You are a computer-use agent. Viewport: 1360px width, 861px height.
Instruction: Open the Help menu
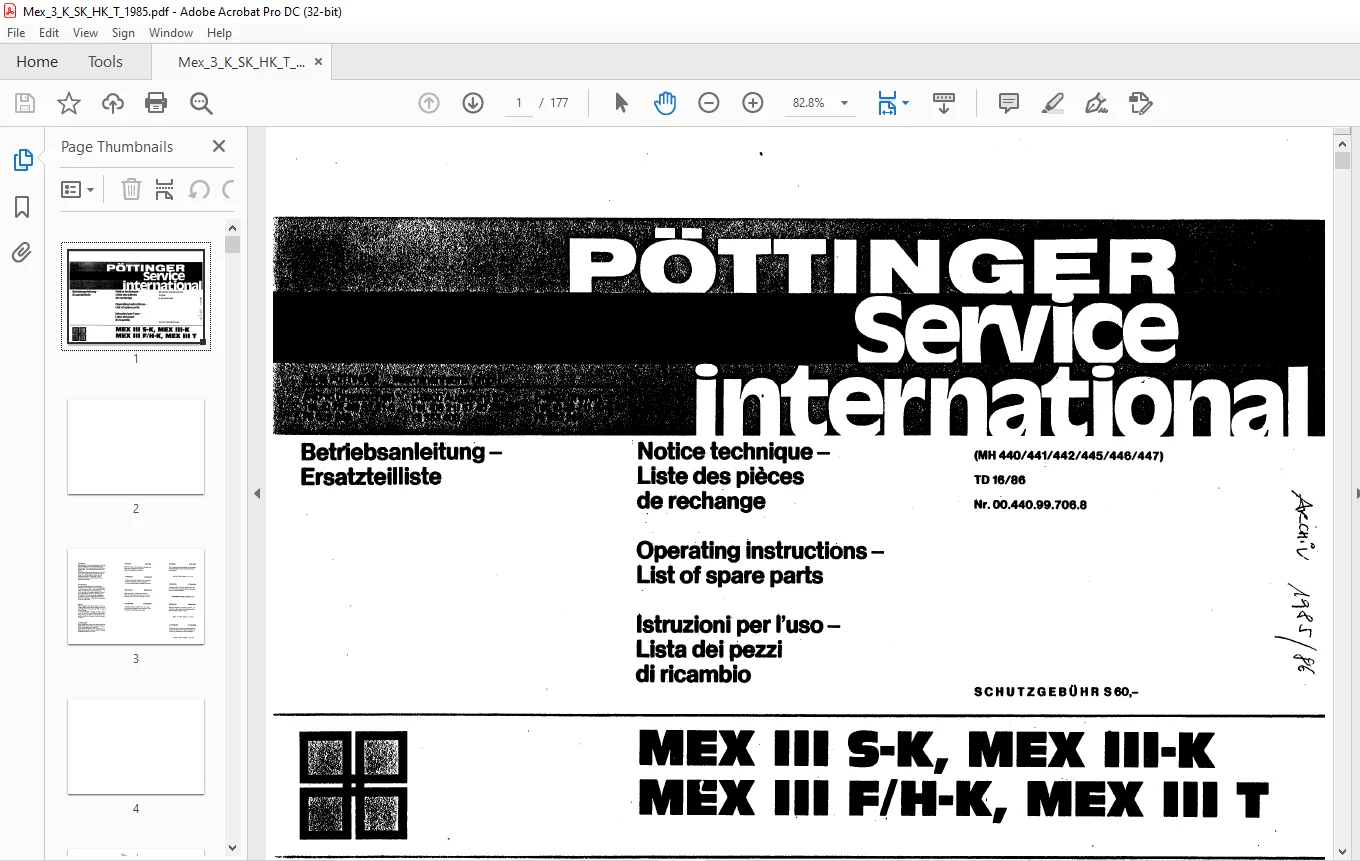[x=219, y=33]
